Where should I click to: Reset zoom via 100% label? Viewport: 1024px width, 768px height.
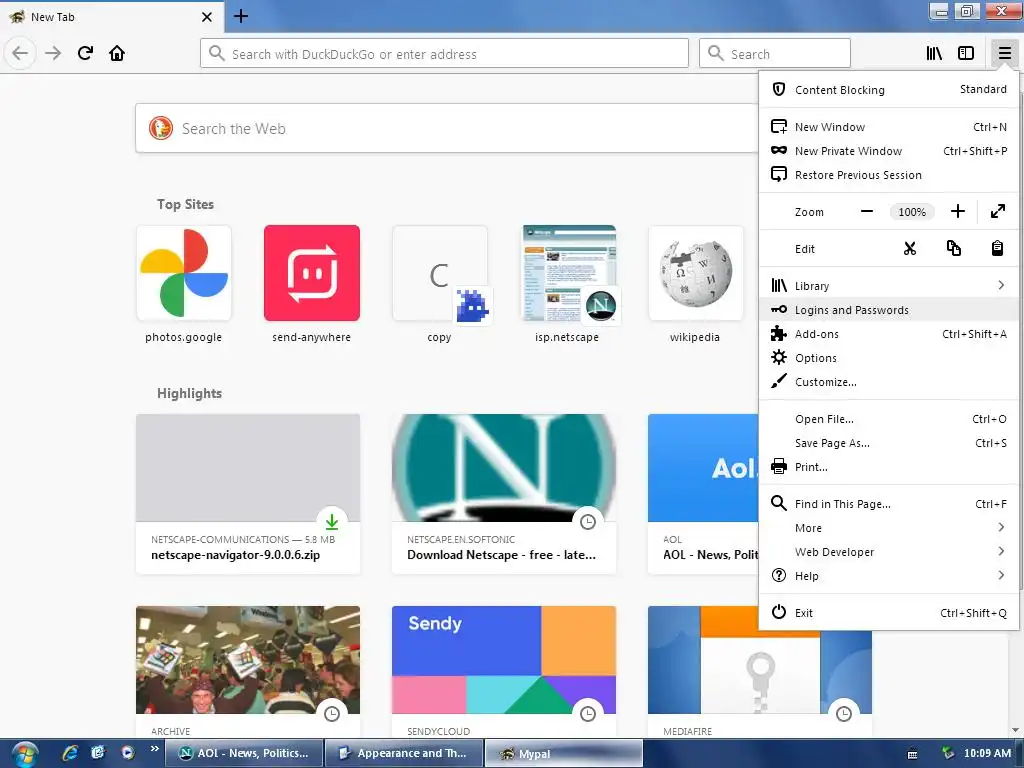(912, 212)
